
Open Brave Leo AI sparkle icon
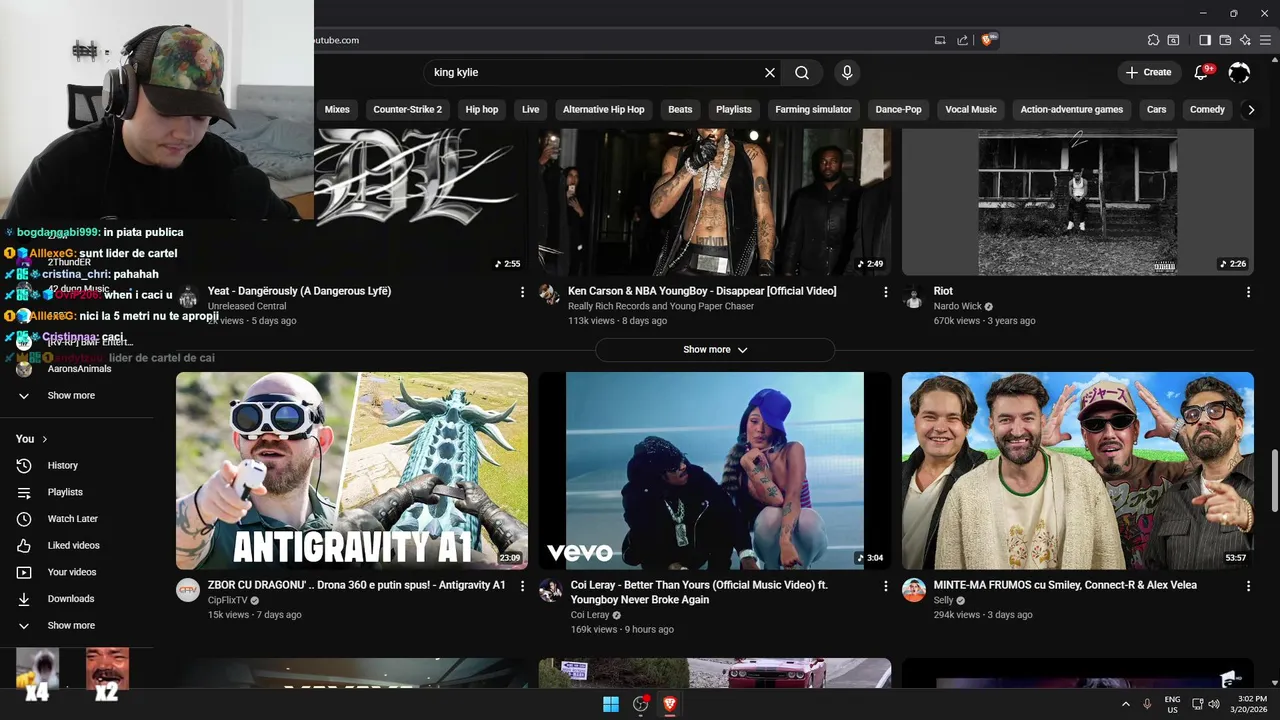coord(1245,40)
